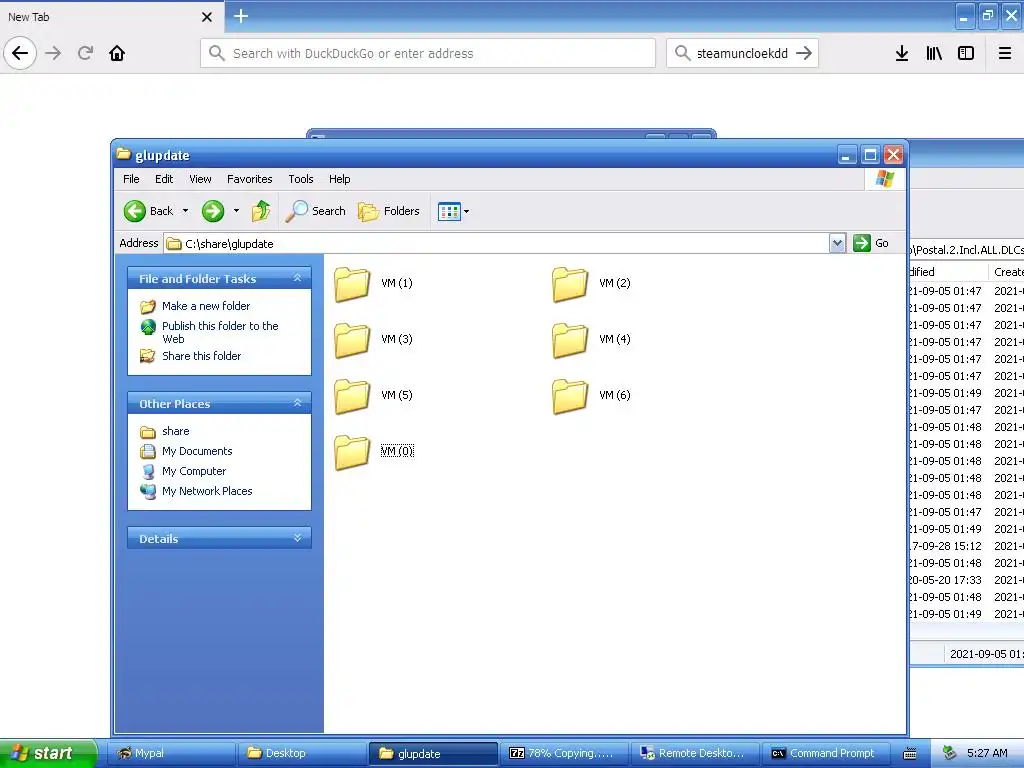Screen dimensions: 1024x768
Task: Minimize the glupdate window
Action: point(847,155)
